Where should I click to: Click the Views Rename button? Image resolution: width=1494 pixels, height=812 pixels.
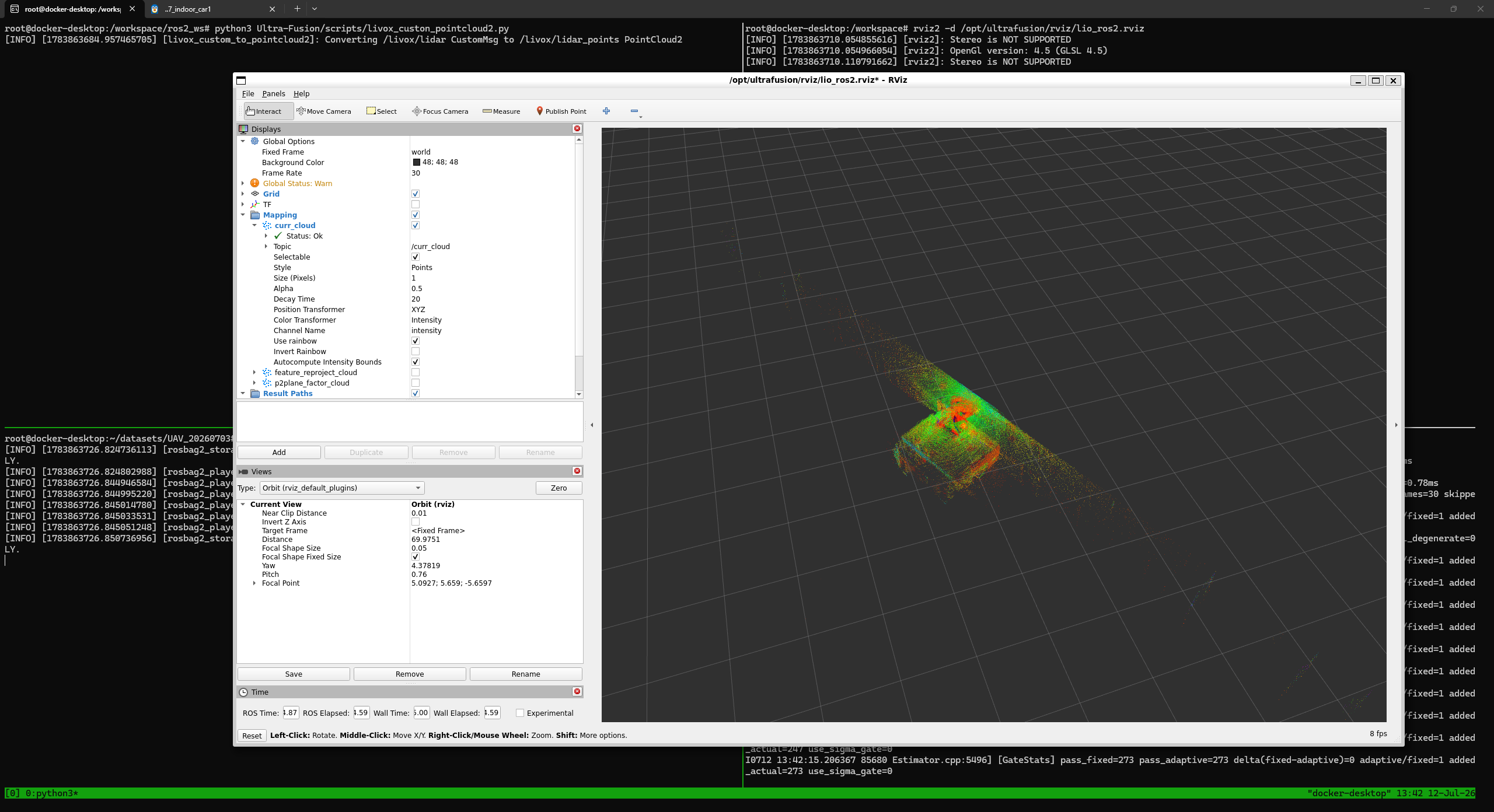(x=526, y=674)
